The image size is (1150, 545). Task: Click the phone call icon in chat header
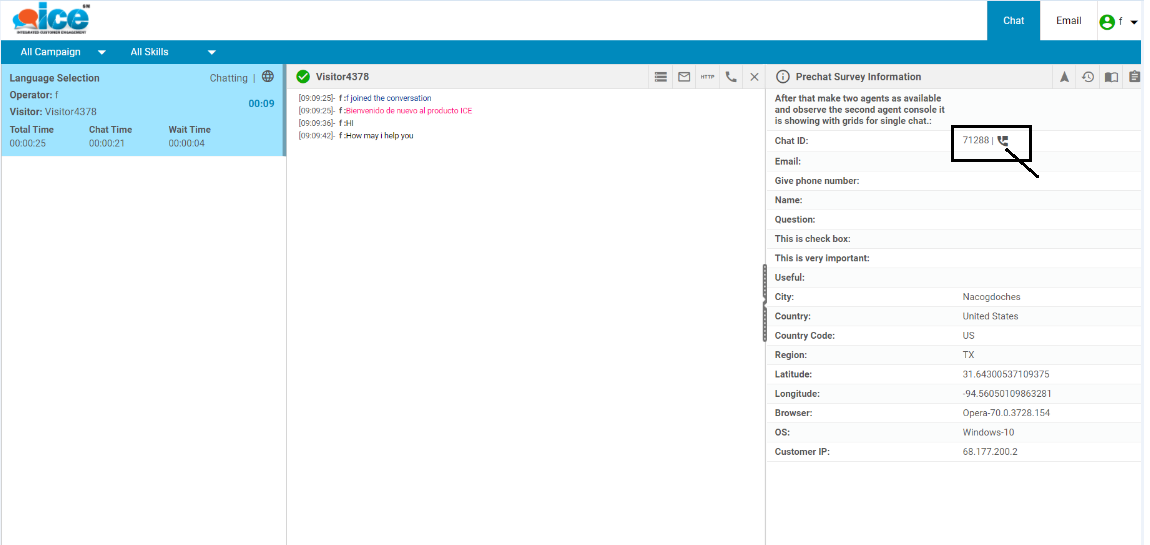[731, 77]
